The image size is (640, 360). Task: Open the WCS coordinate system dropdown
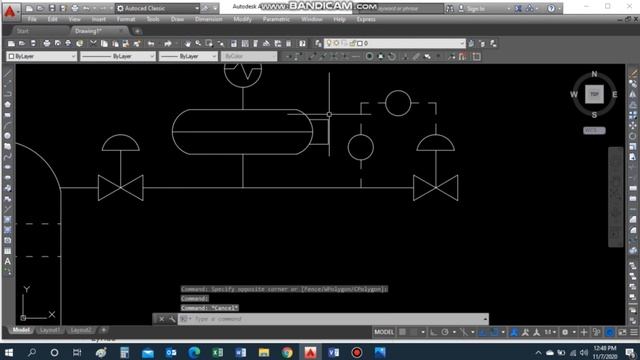click(x=594, y=131)
